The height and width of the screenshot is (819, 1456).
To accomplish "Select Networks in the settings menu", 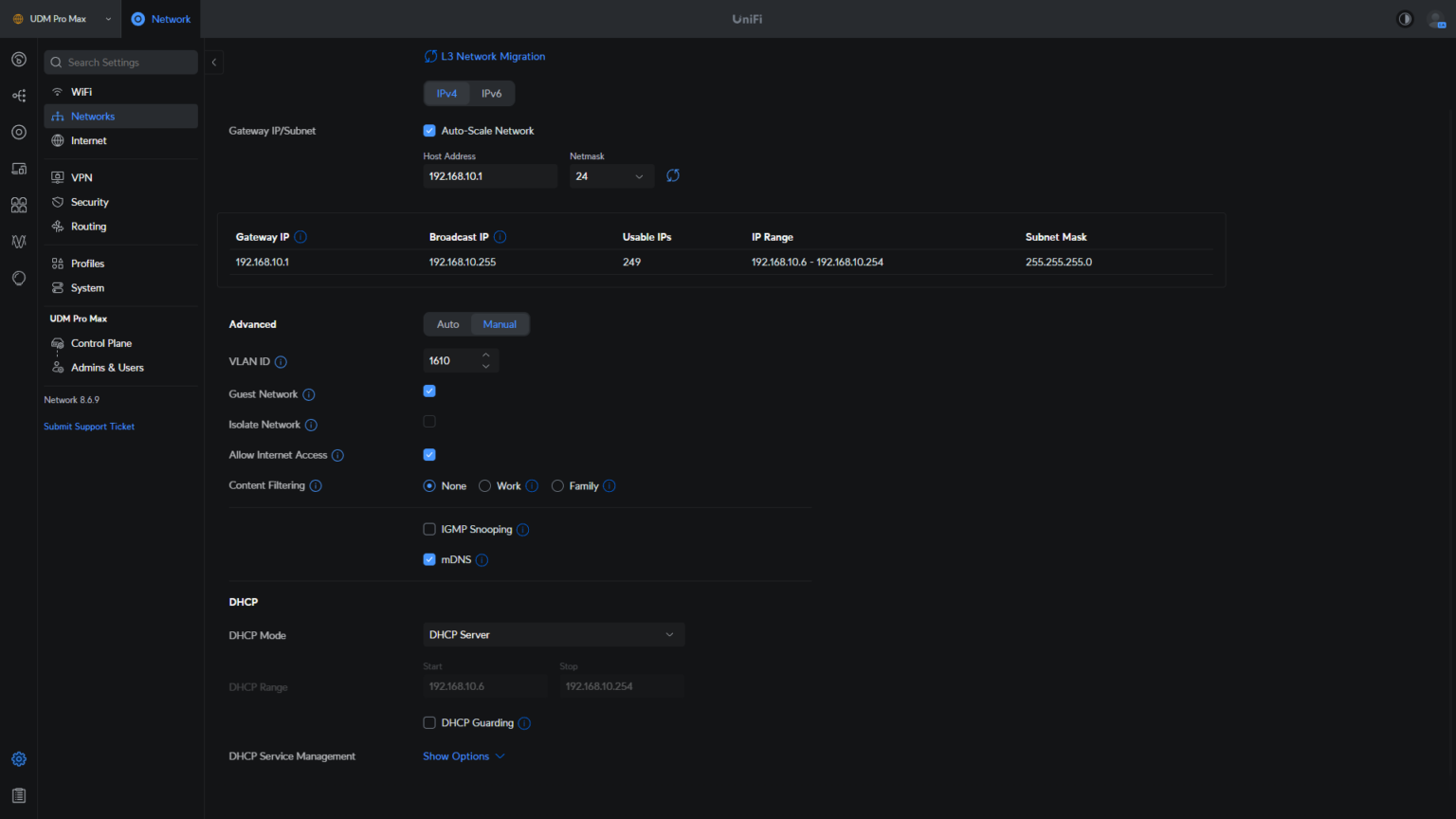I will 92,116.
